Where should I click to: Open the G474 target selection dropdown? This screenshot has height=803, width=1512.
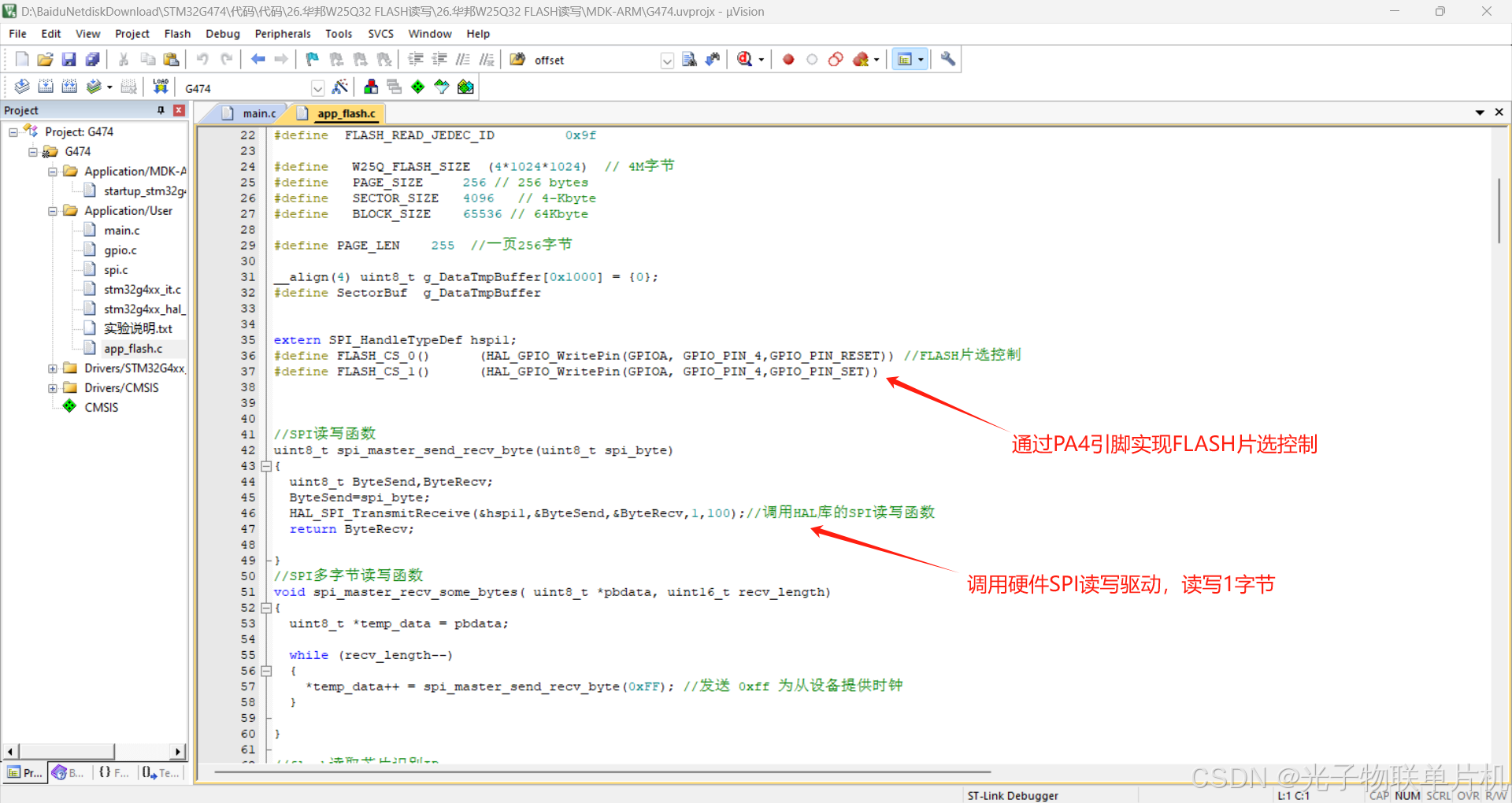pos(317,88)
